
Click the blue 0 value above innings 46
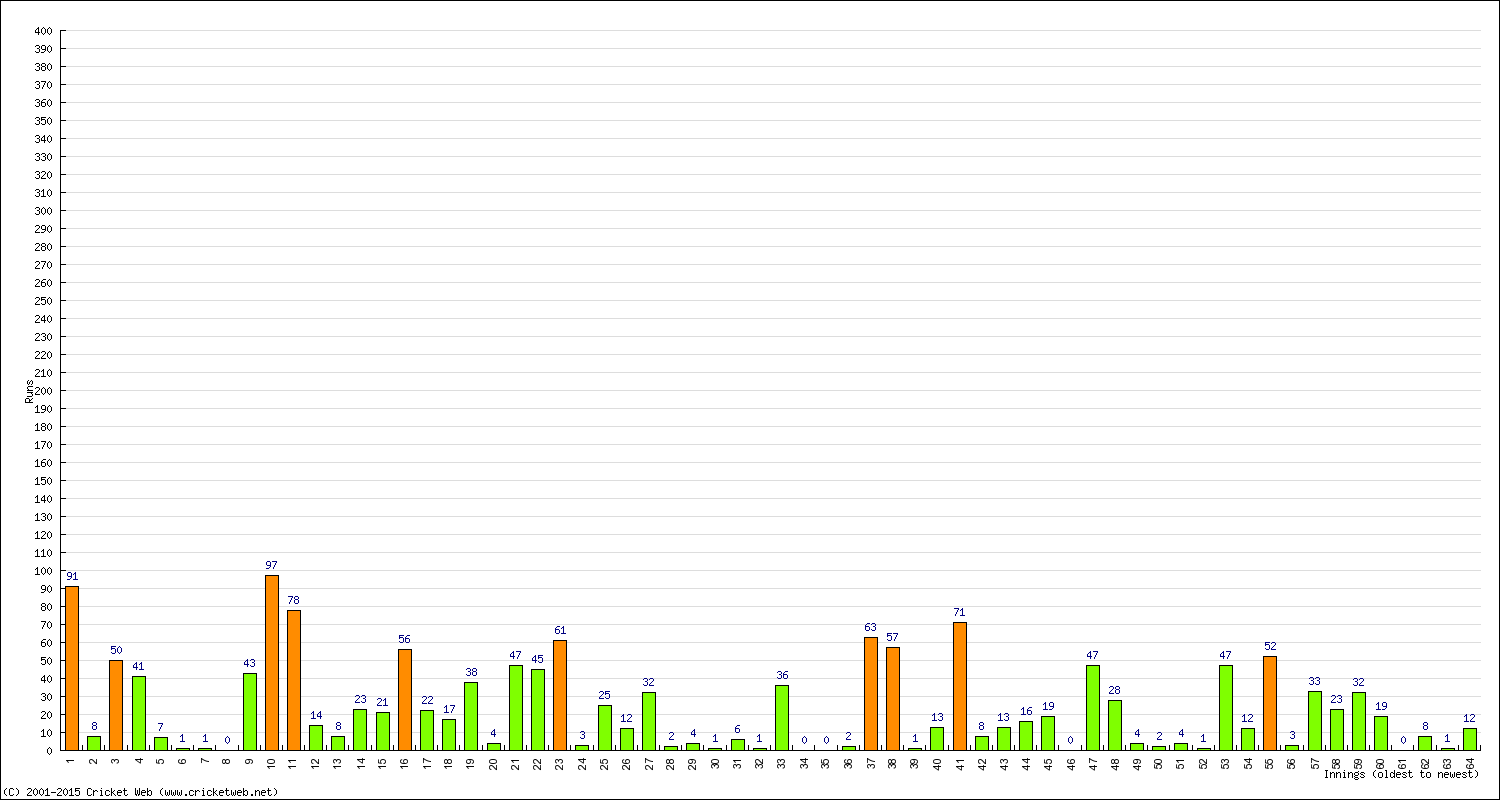click(x=1071, y=741)
